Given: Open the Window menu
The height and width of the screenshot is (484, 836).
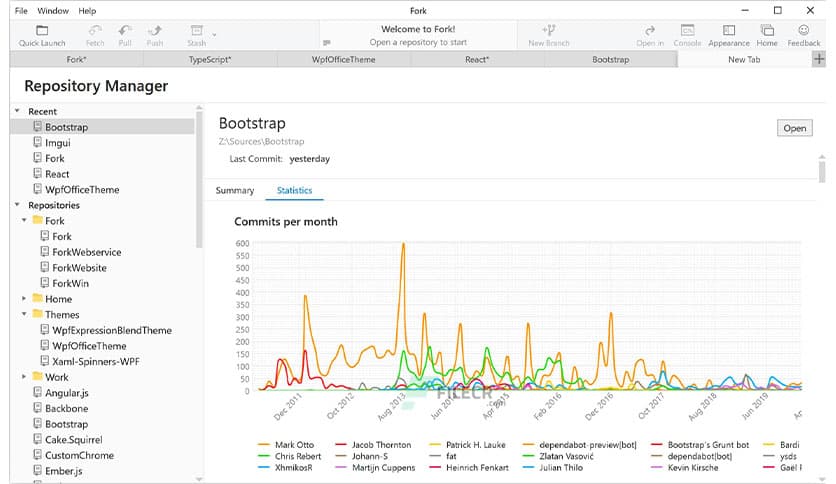Looking at the screenshot, I should click(x=53, y=10).
